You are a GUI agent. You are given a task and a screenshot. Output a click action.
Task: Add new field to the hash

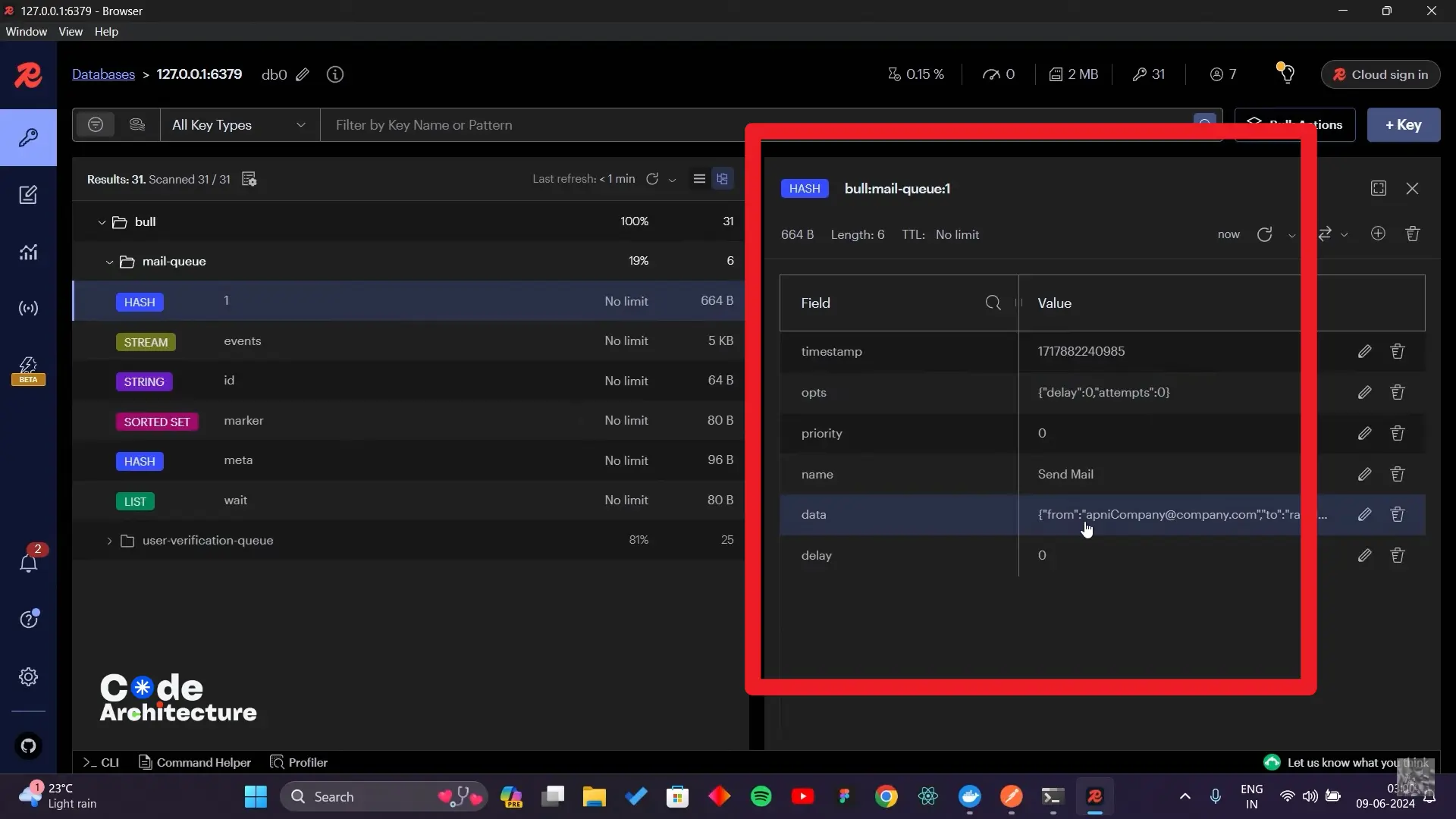click(x=1378, y=234)
